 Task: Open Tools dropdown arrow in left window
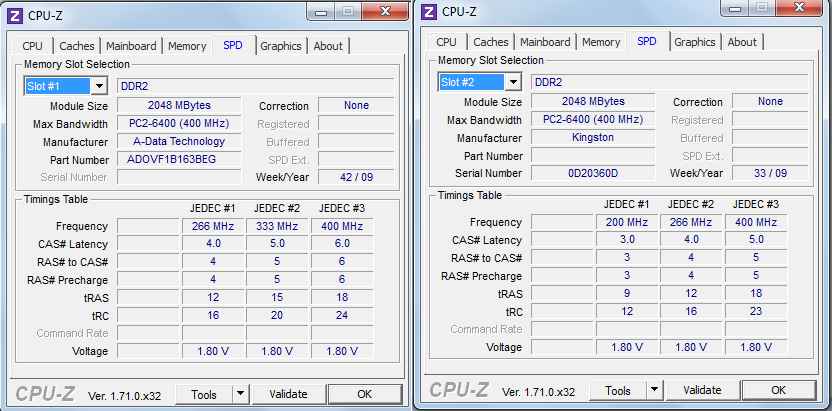tap(240, 394)
